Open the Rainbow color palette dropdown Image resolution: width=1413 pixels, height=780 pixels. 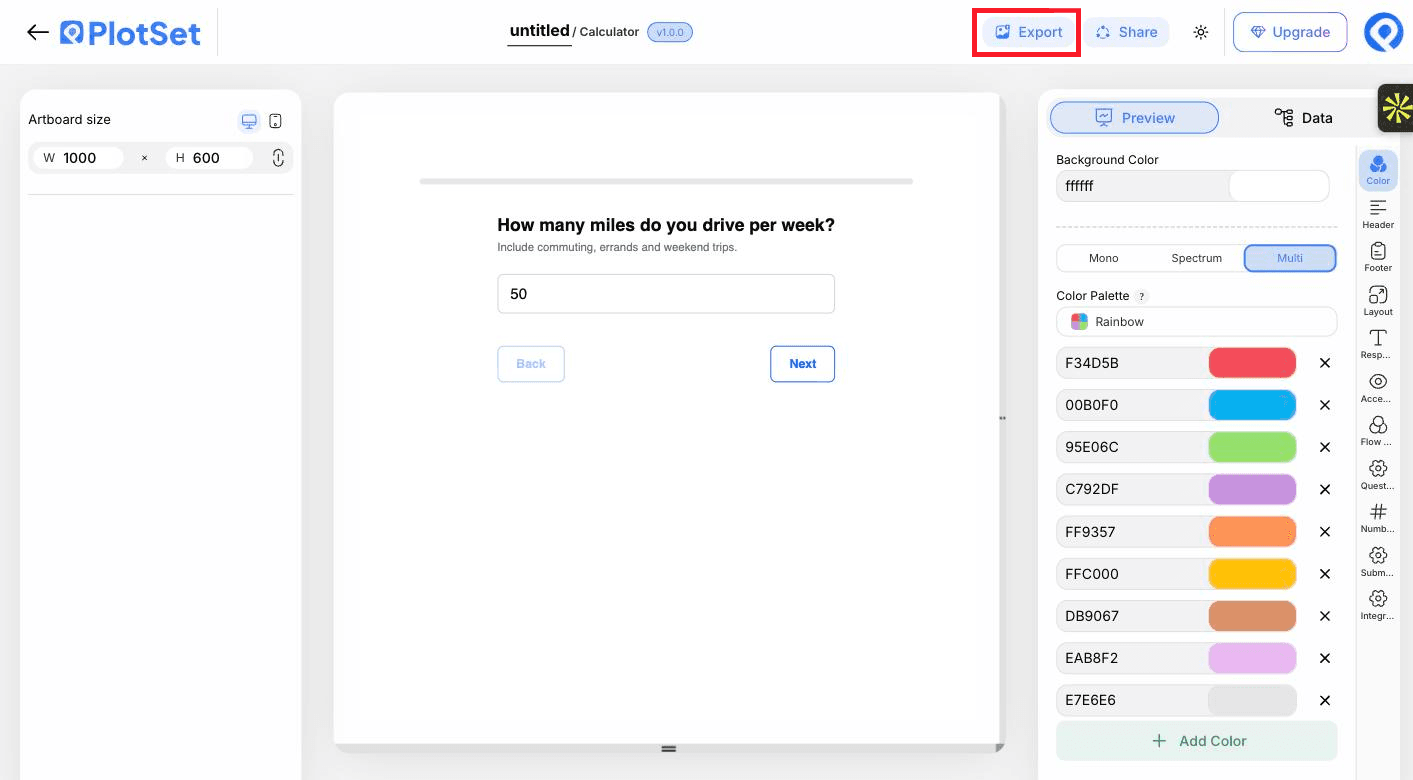click(1196, 322)
